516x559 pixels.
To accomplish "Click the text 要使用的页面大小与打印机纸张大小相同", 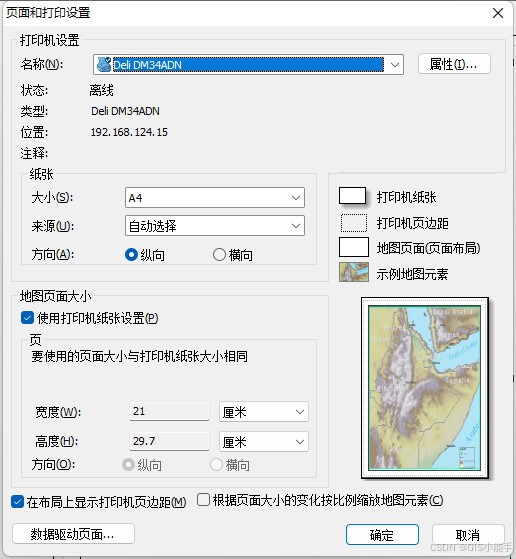I will 139,356.
